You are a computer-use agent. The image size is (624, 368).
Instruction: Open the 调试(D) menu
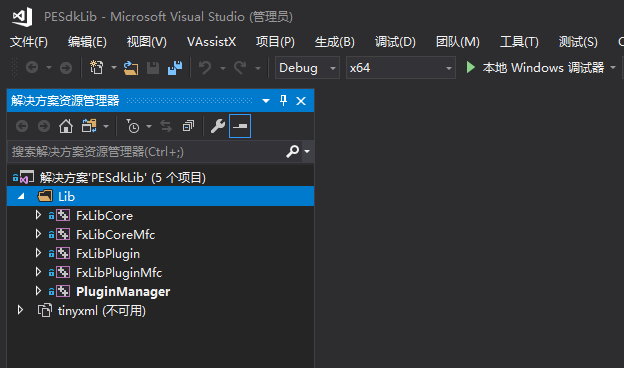(395, 42)
